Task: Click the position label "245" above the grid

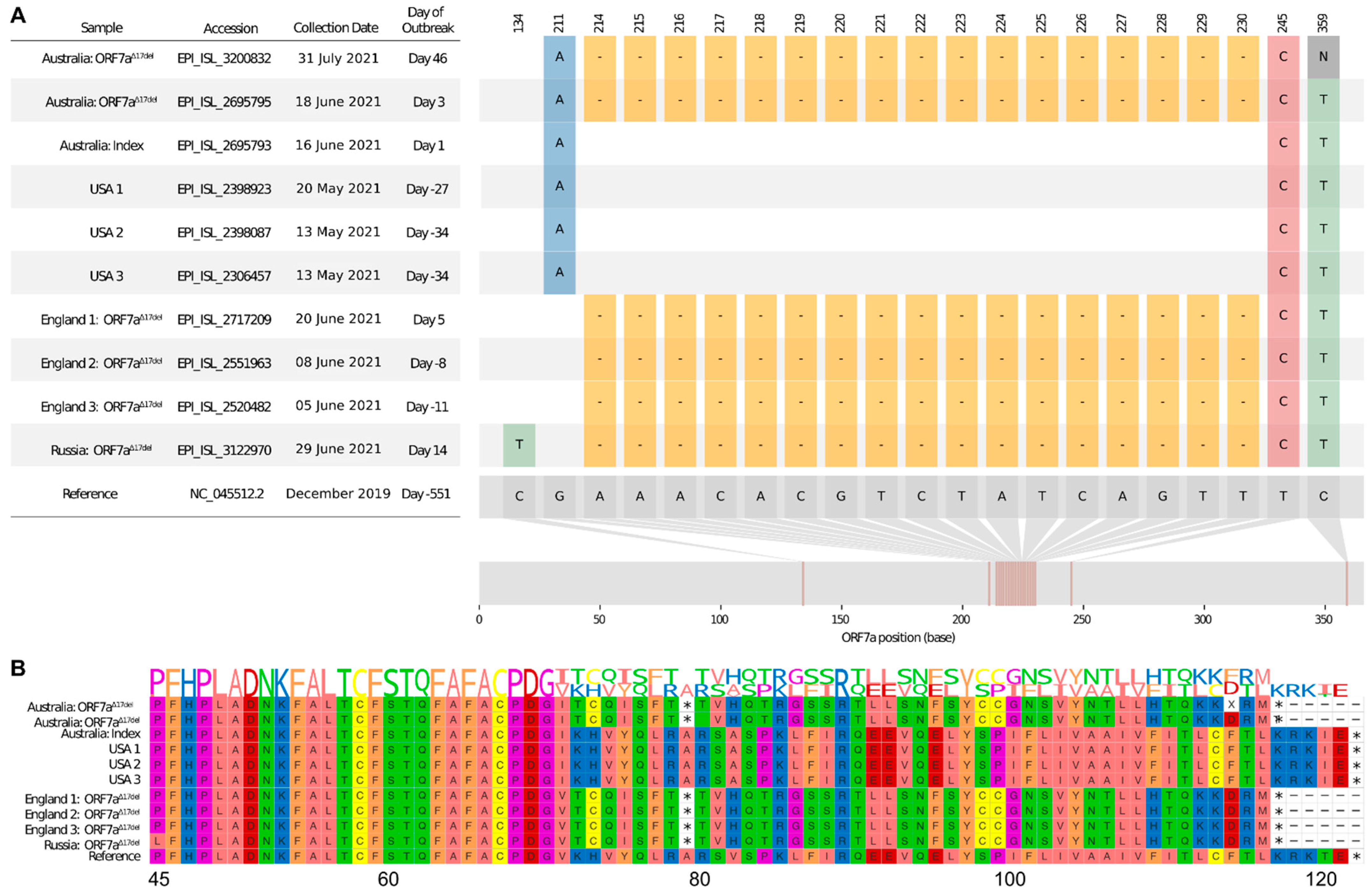Action: [1283, 23]
